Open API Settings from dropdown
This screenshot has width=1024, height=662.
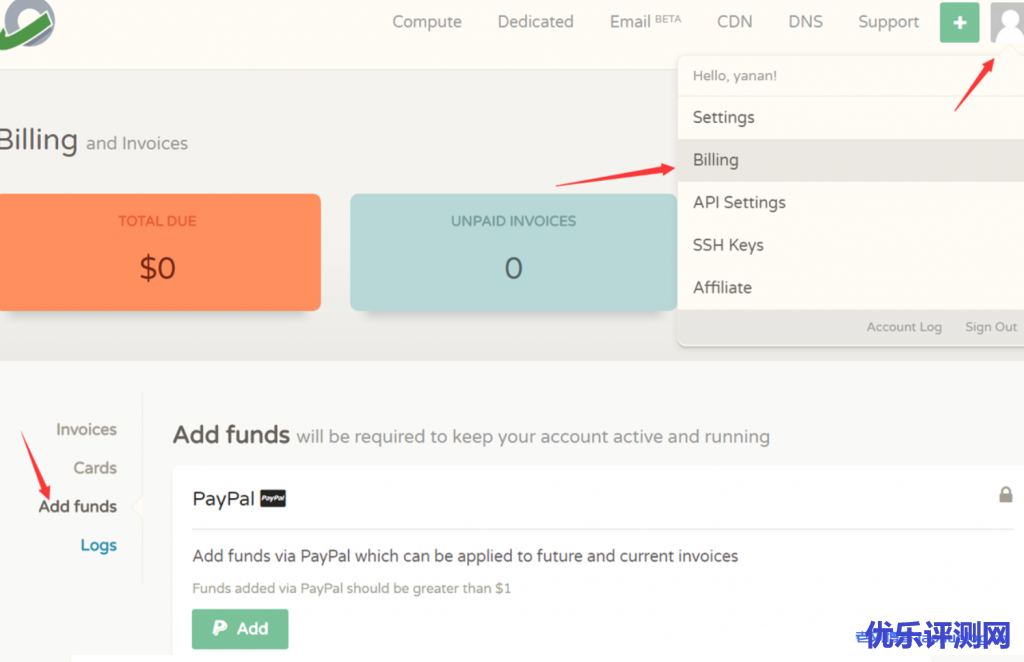coord(739,202)
